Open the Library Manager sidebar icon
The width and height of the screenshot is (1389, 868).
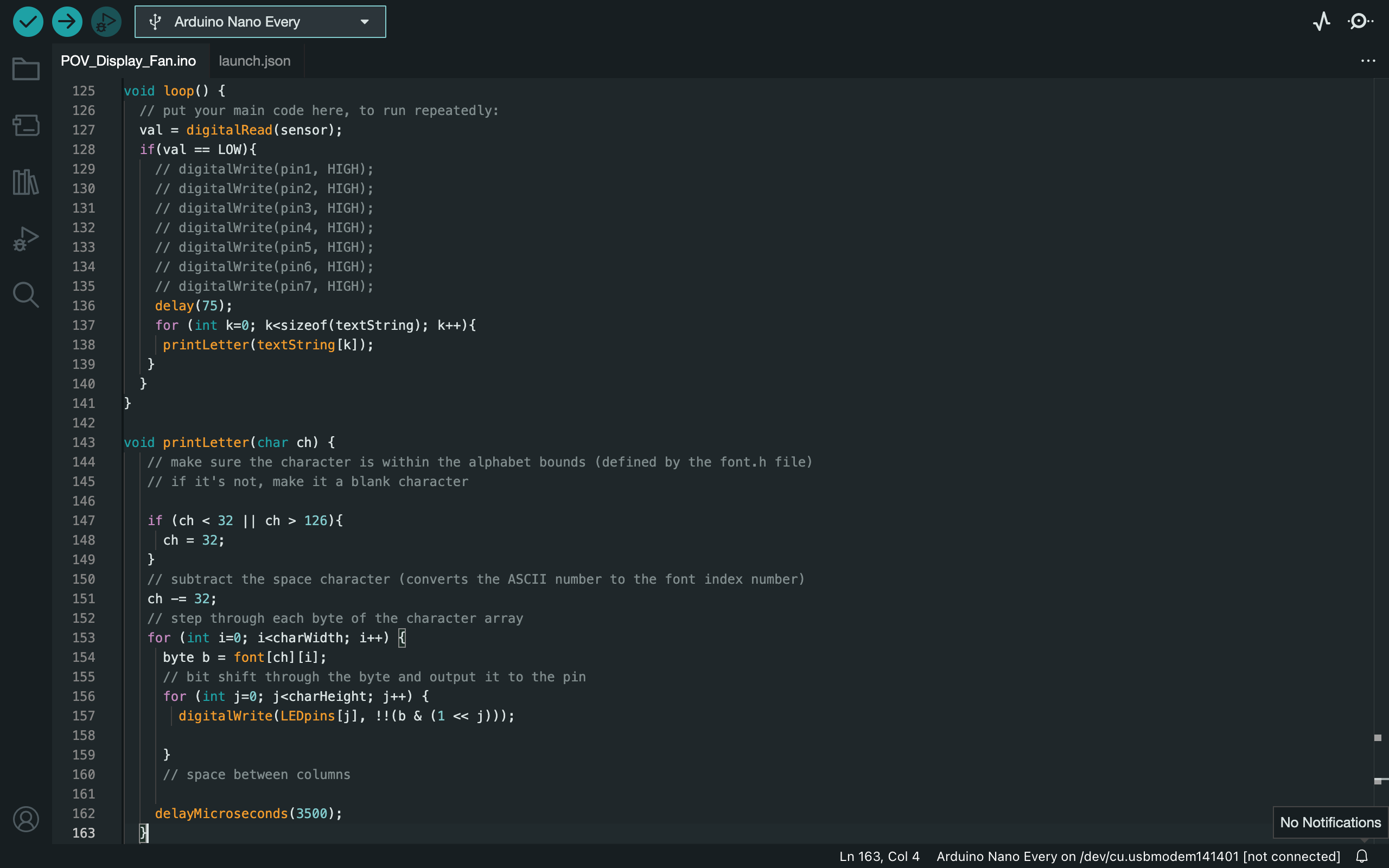coord(26,182)
